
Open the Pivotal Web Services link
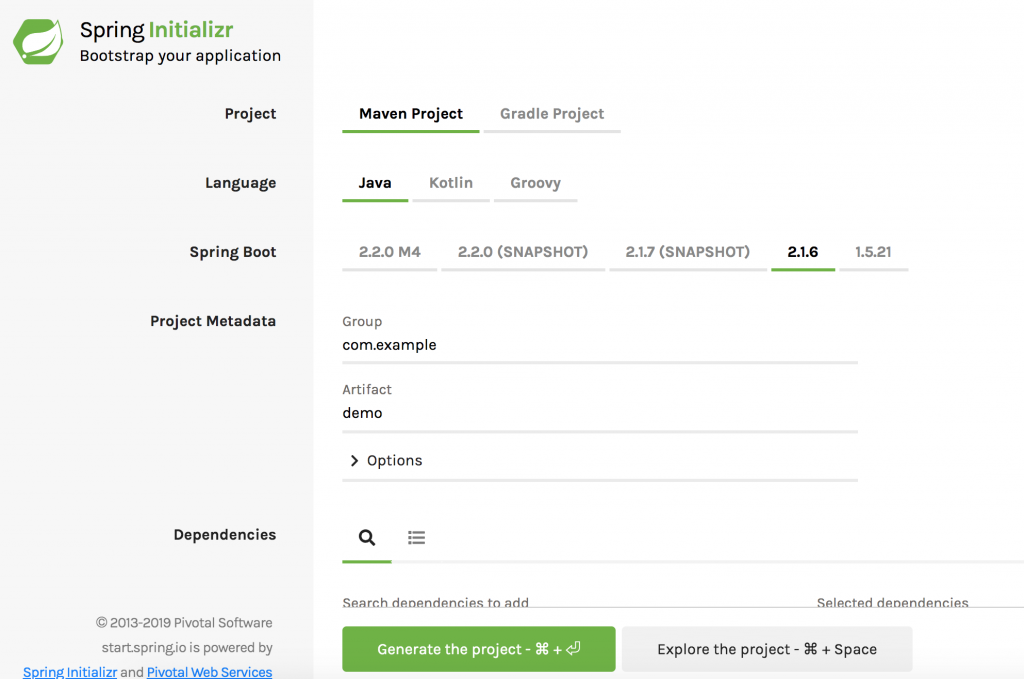209,672
